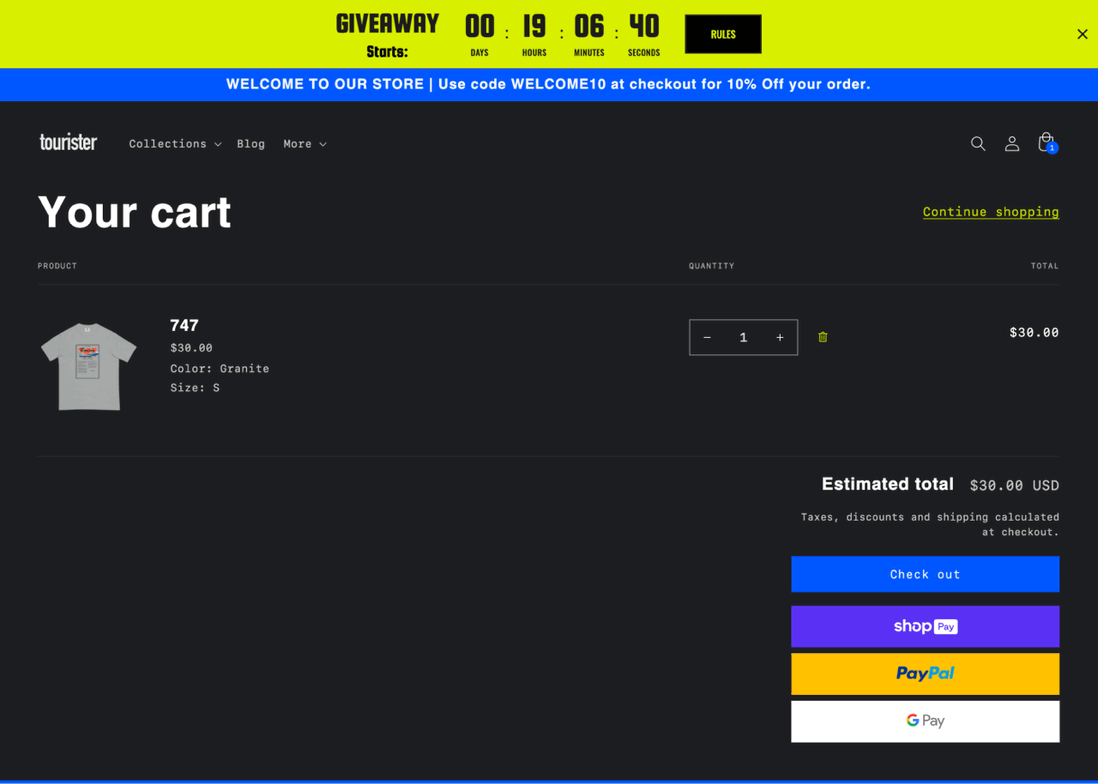The height and width of the screenshot is (784, 1098).
Task: Open the search function
Action: tap(978, 144)
